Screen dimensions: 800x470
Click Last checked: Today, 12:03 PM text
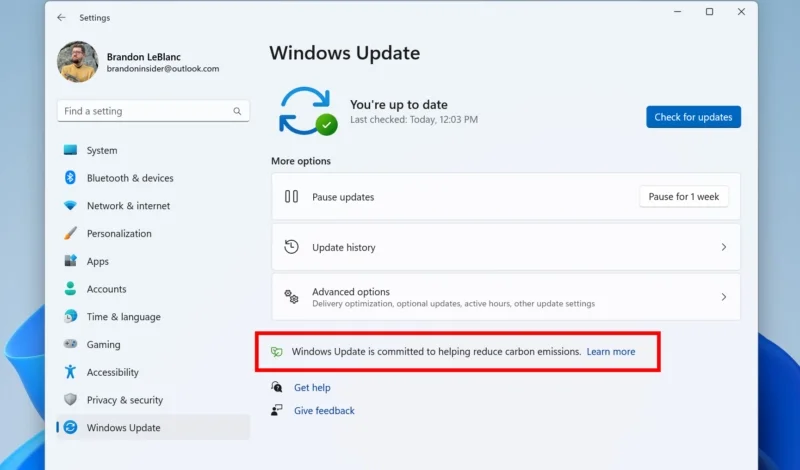pyautogui.click(x=414, y=119)
